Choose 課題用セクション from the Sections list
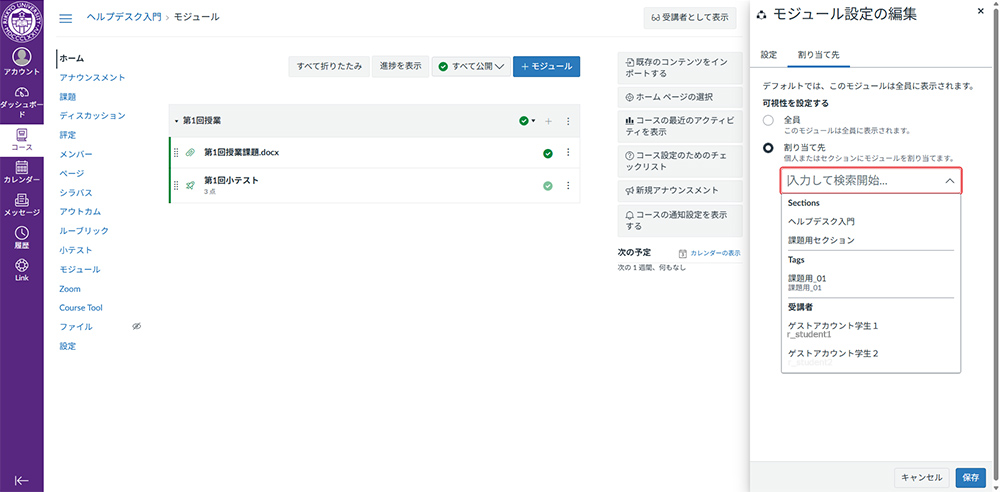The image size is (1000, 492). tap(821, 240)
